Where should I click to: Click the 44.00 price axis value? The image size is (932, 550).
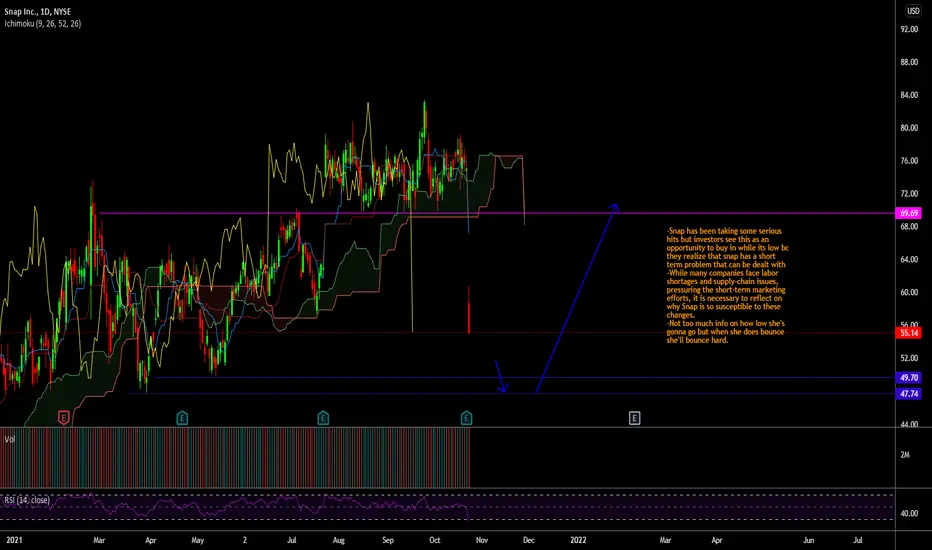pos(909,424)
